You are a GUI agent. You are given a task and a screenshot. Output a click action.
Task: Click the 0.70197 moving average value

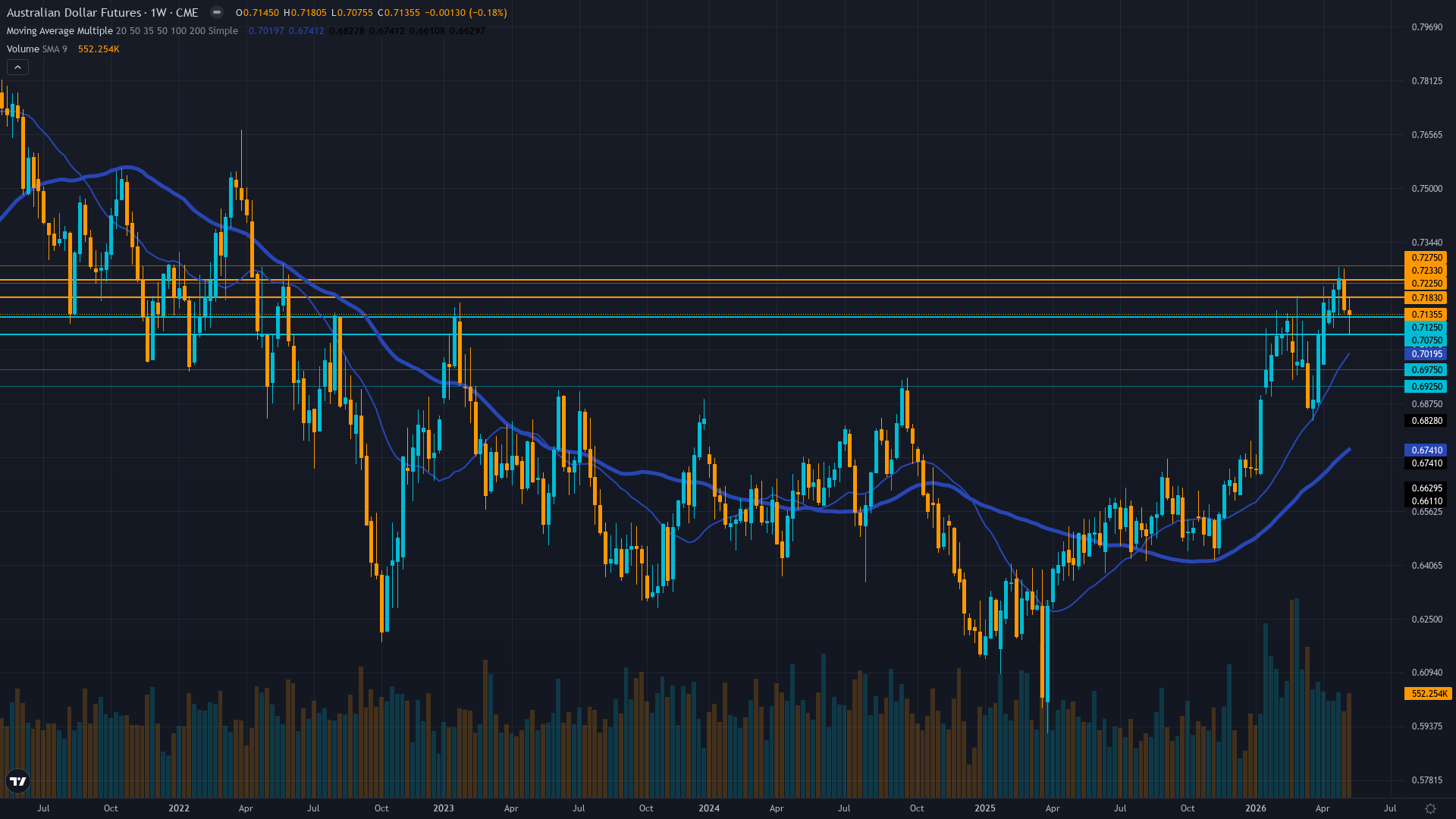[266, 31]
